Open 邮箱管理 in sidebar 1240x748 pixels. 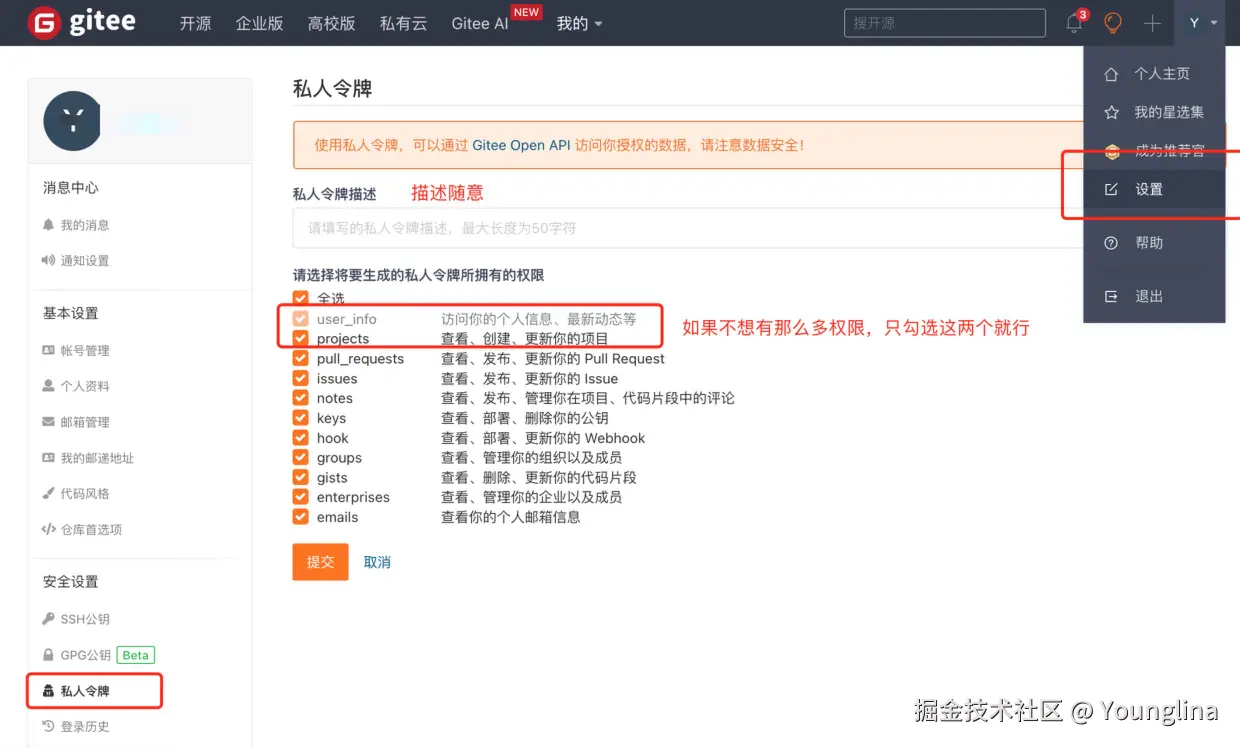click(x=85, y=422)
